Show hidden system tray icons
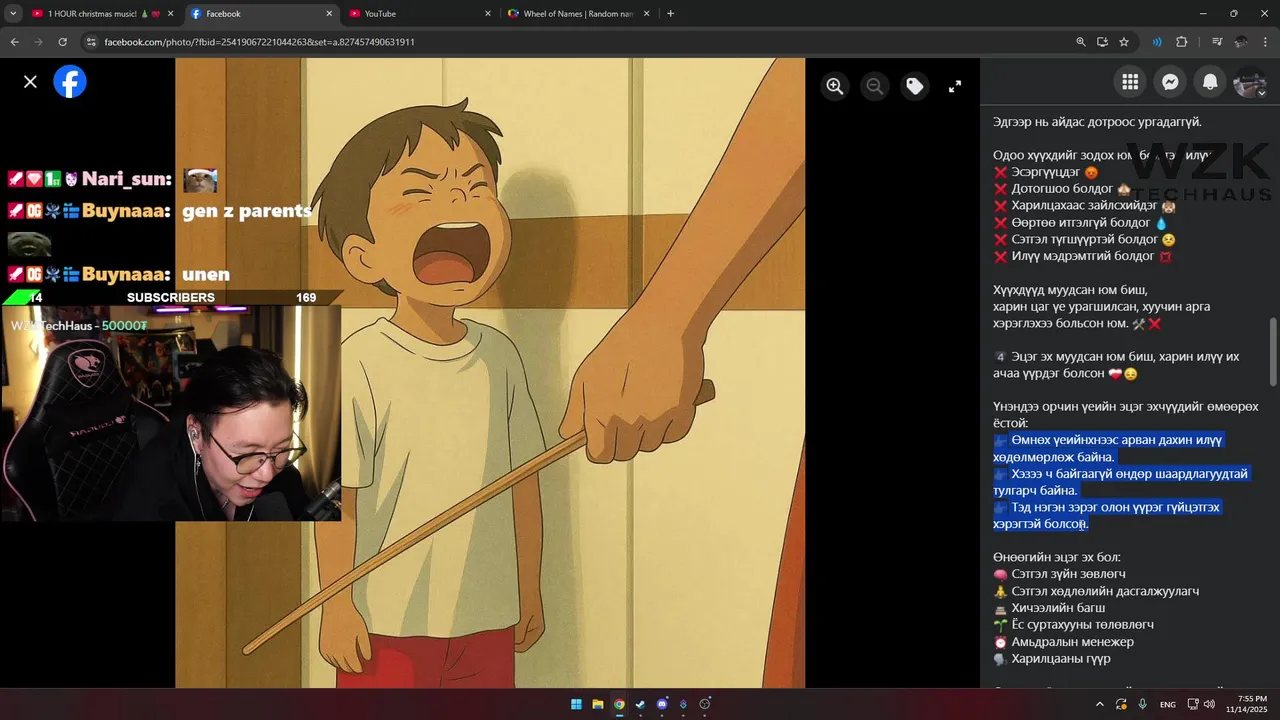This screenshot has height=720, width=1280. point(1100,704)
